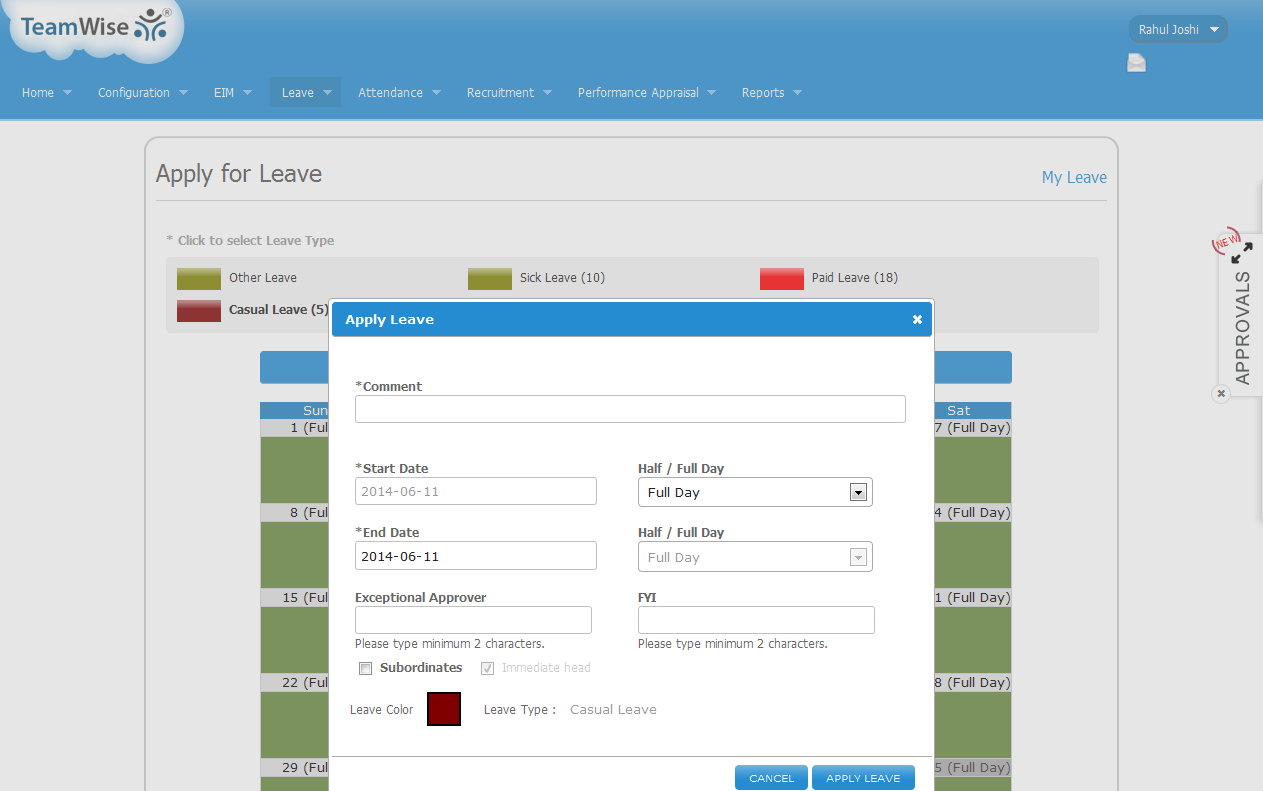
Task: Pick the Casual Leave dark red icon
Action: point(198,310)
